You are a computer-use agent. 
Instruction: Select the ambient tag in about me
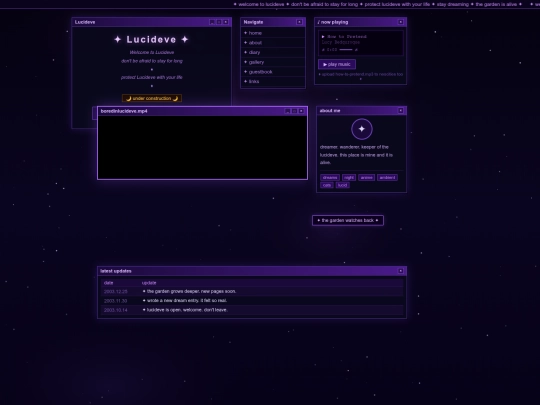tap(387, 177)
